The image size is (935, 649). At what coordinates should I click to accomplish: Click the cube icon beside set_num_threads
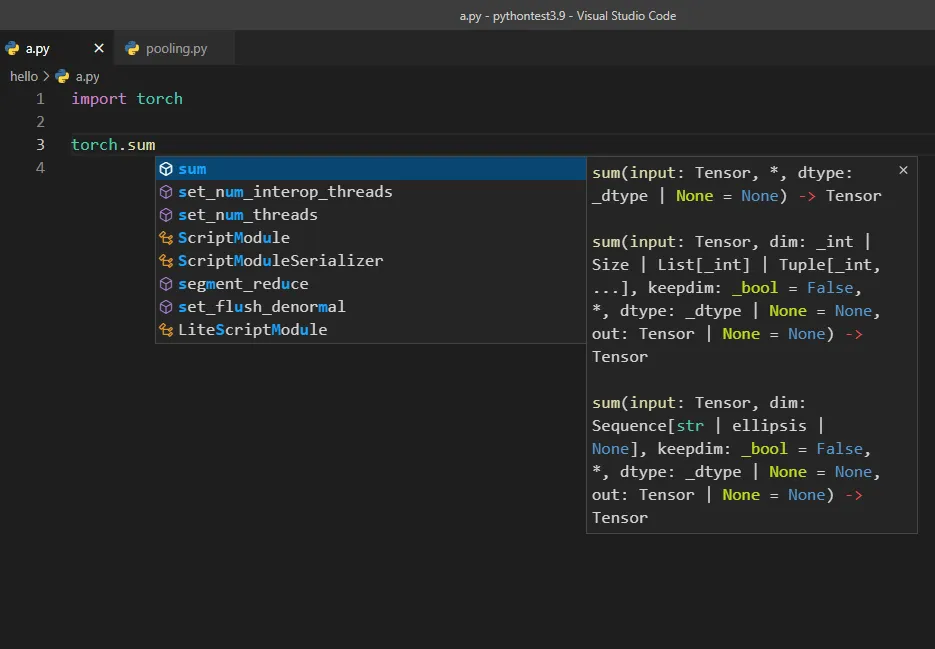166,215
